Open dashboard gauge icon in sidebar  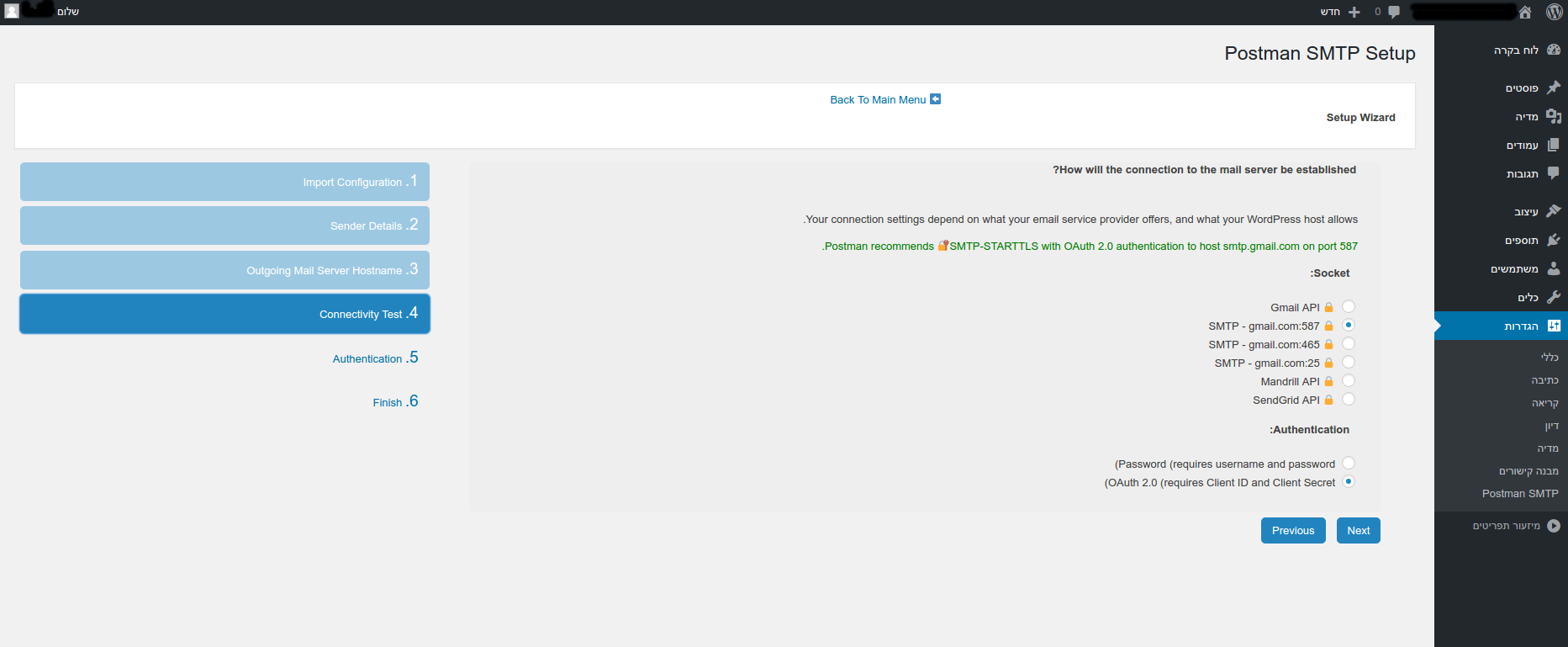[x=1553, y=50]
